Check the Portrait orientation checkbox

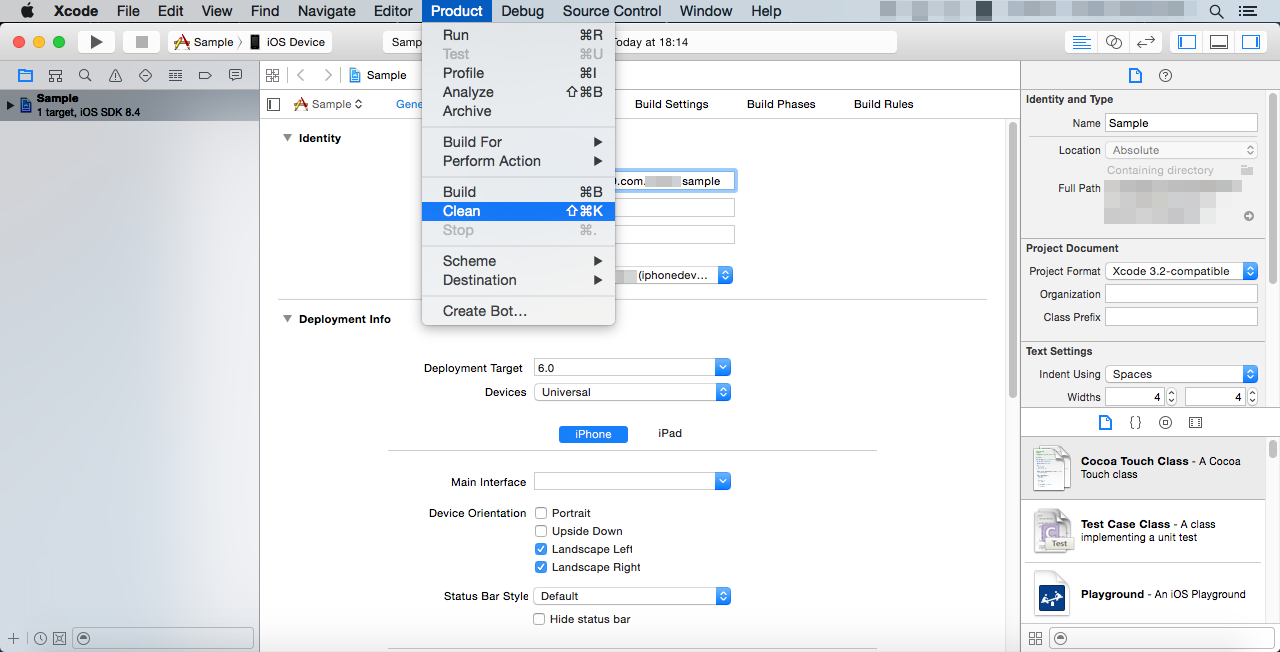coord(540,513)
